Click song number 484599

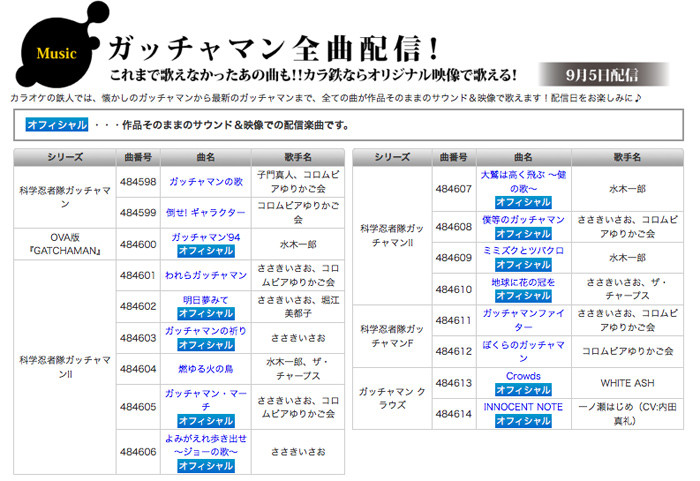point(138,213)
